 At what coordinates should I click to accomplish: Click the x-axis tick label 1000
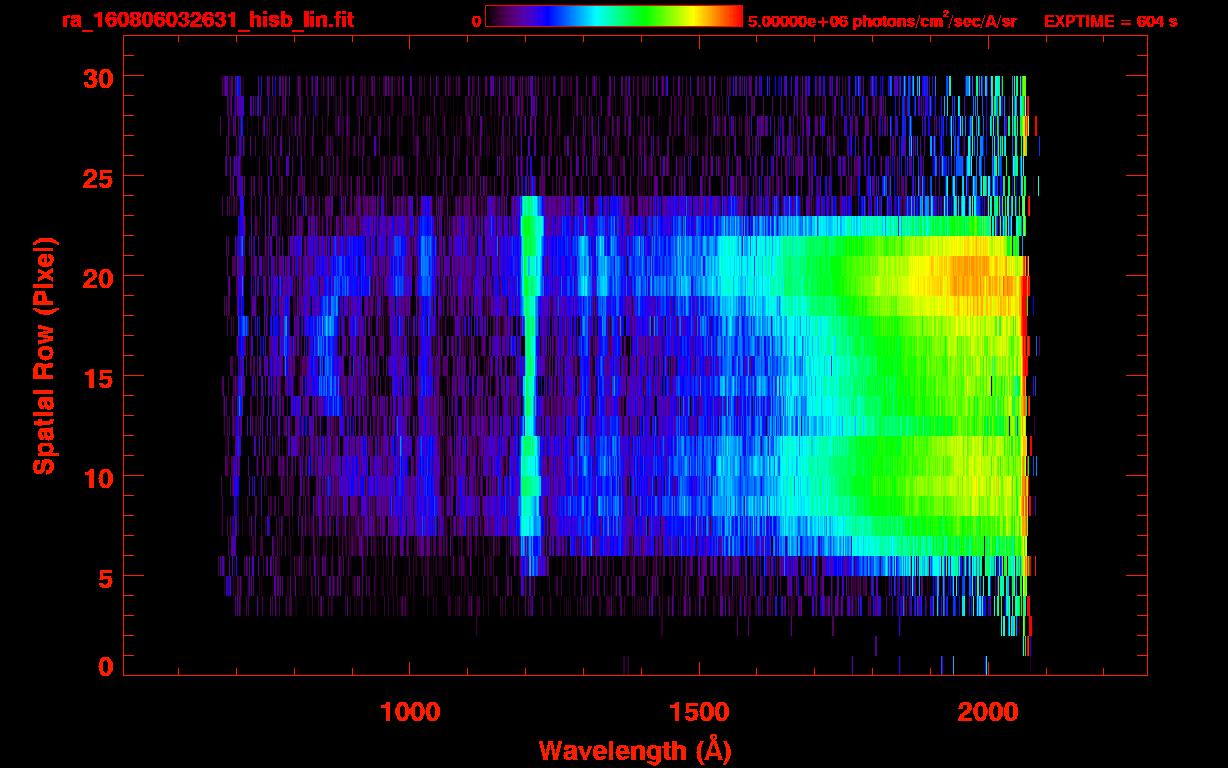pos(410,712)
